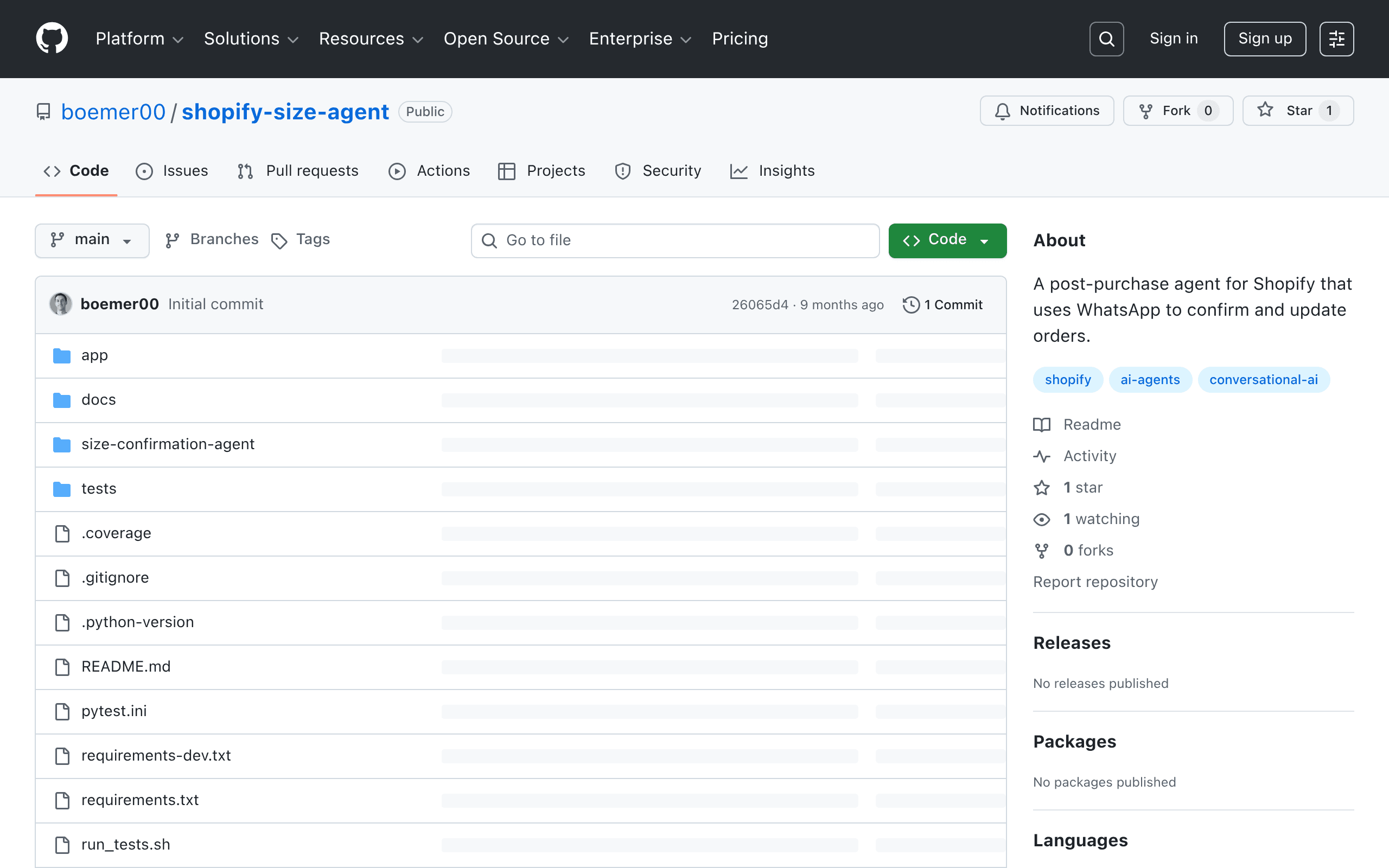Image resolution: width=1389 pixels, height=868 pixels.
Task: Click the branch icon next to Branches
Action: point(172,240)
